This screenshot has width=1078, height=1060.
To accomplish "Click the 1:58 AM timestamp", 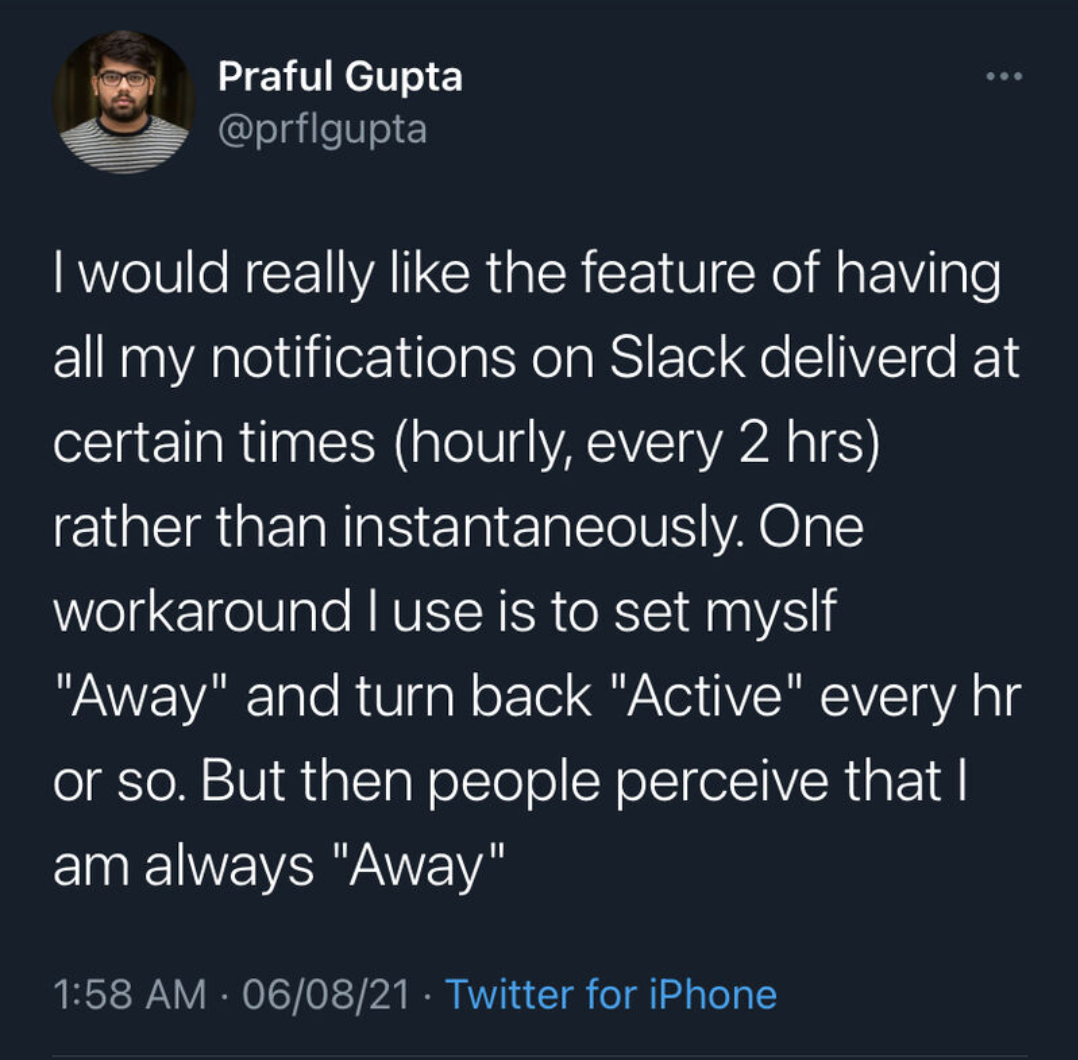I will click(127, 994).
